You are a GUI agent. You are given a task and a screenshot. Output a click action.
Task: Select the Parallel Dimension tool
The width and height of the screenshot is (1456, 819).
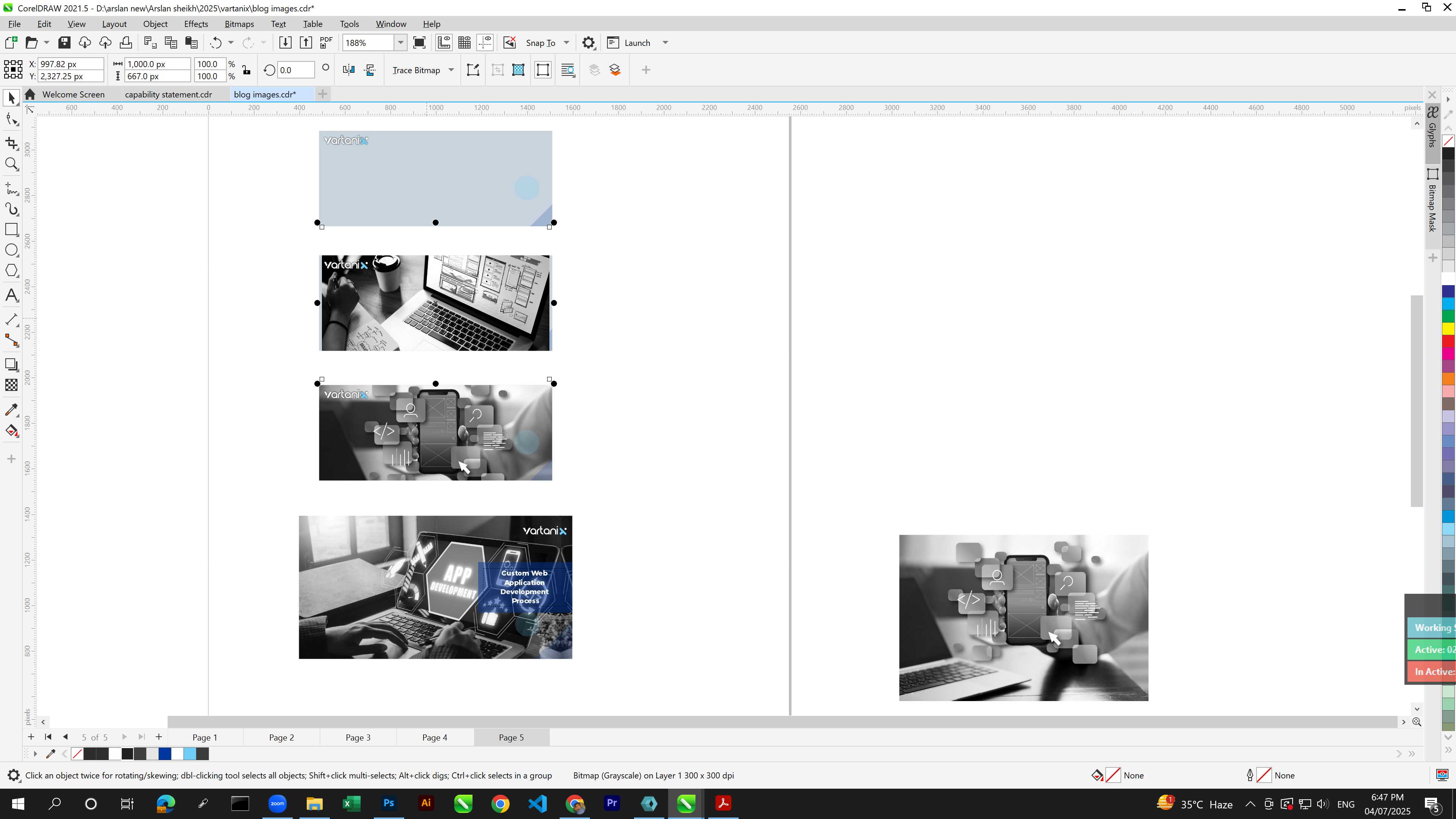click(x=11, y=319)
